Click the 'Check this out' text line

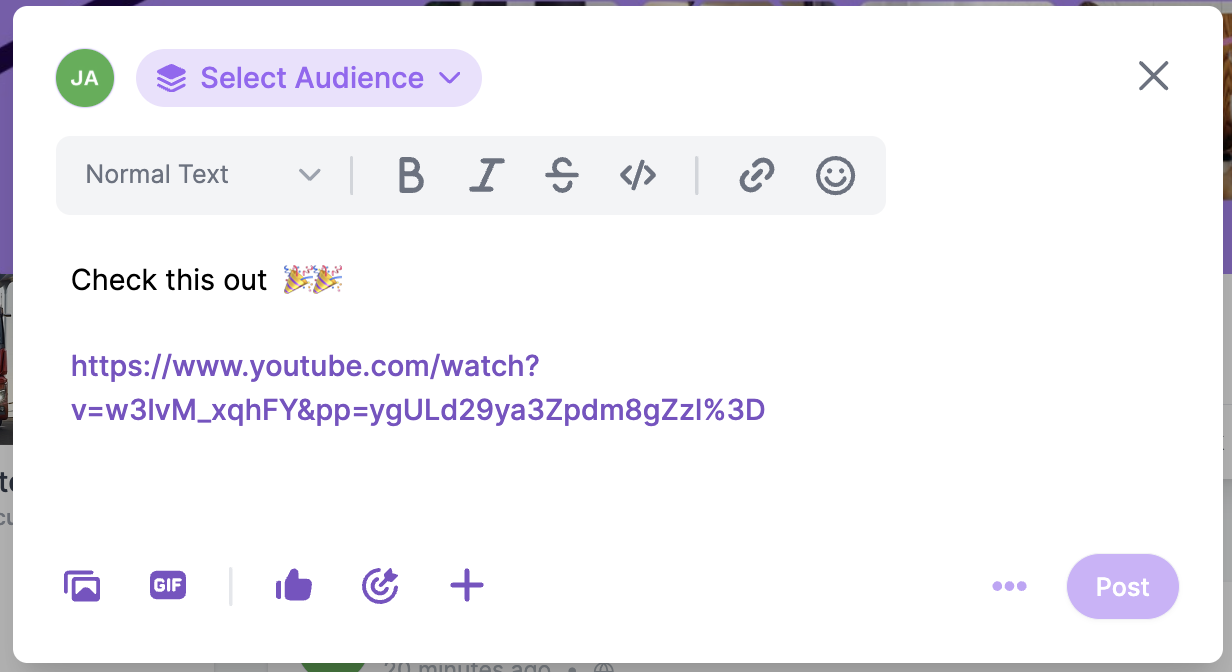pyautogui.click(x=207, y=280)
